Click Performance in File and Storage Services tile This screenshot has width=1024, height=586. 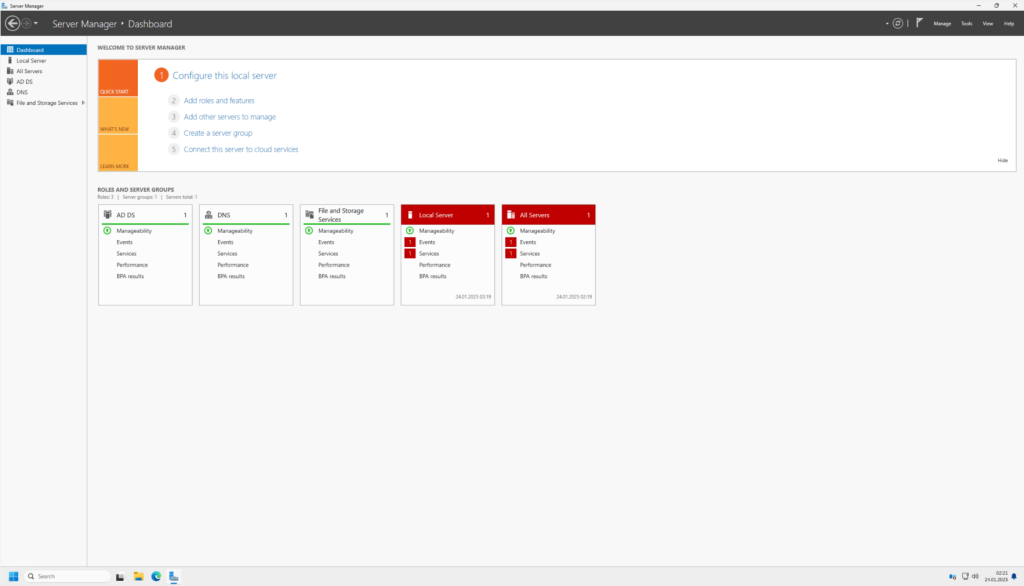point(334,265)
